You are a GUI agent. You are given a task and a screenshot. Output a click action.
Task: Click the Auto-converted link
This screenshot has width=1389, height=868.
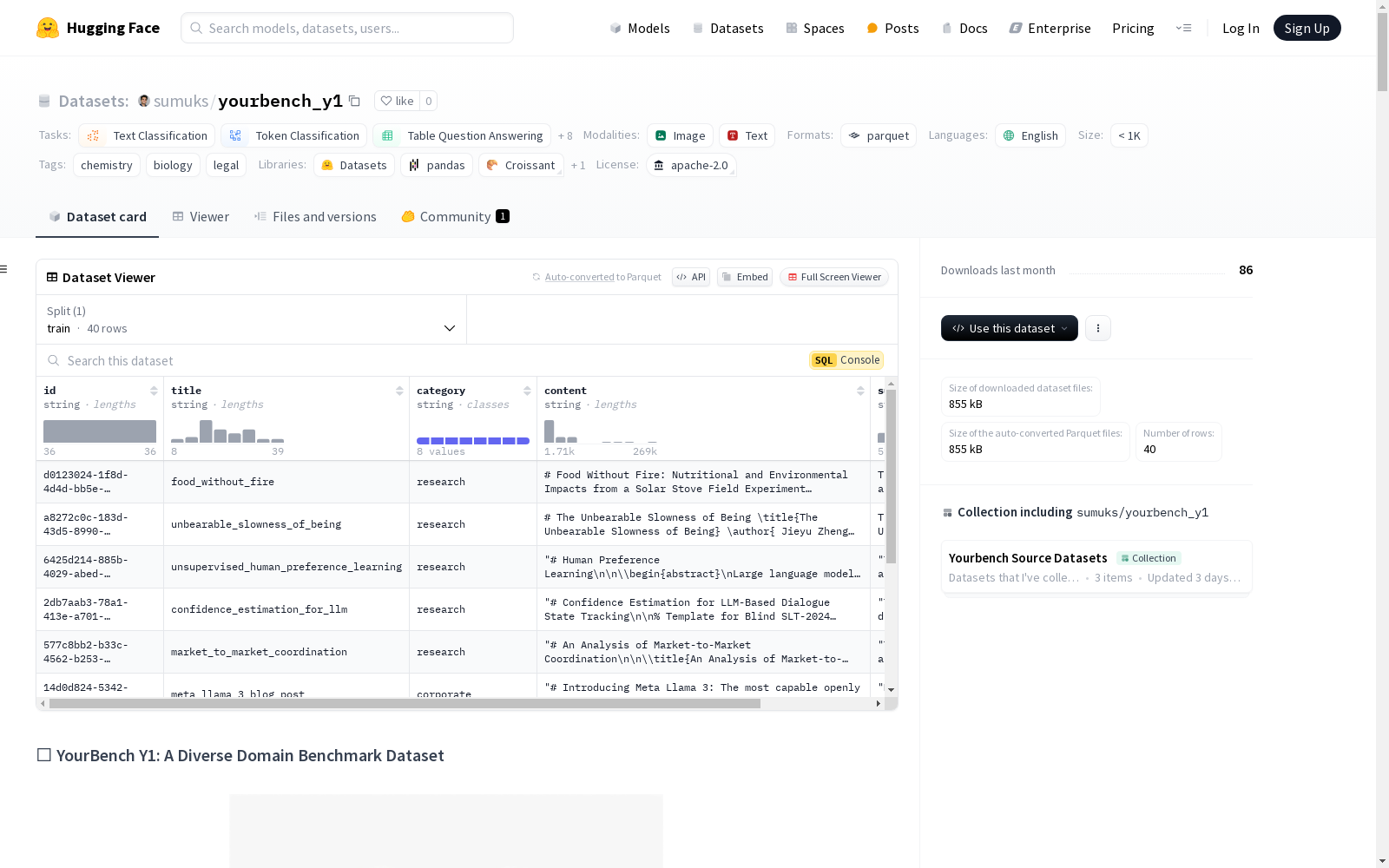[x=579, y=277]
